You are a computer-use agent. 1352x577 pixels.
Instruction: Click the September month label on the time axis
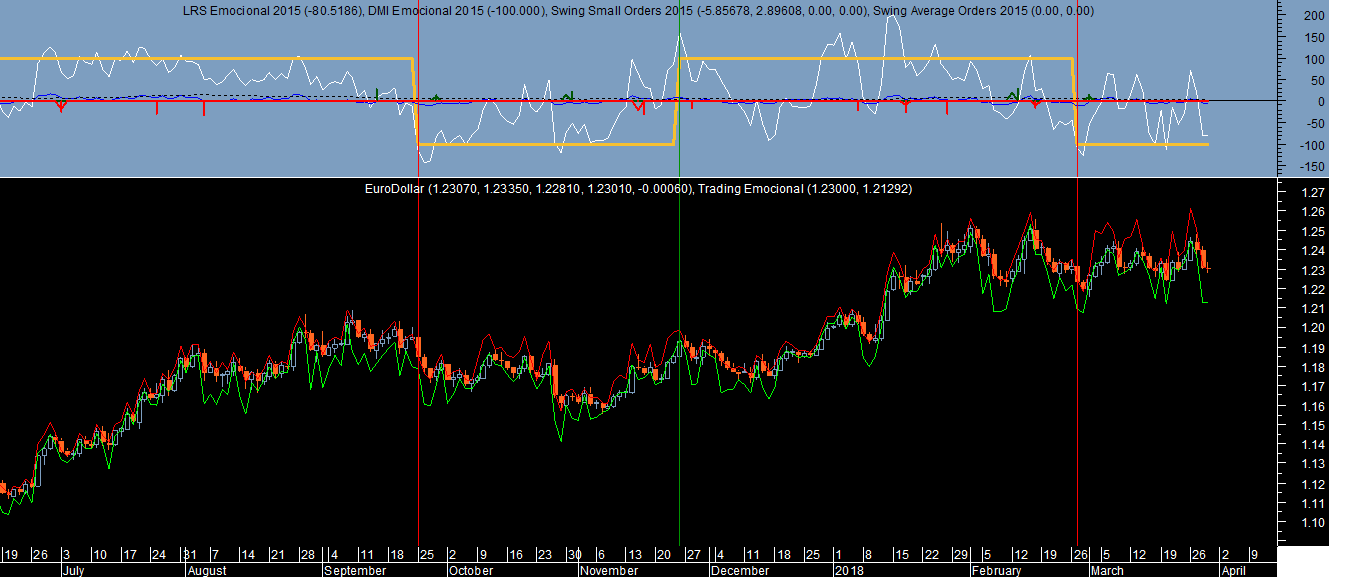(x=356, y=570)
